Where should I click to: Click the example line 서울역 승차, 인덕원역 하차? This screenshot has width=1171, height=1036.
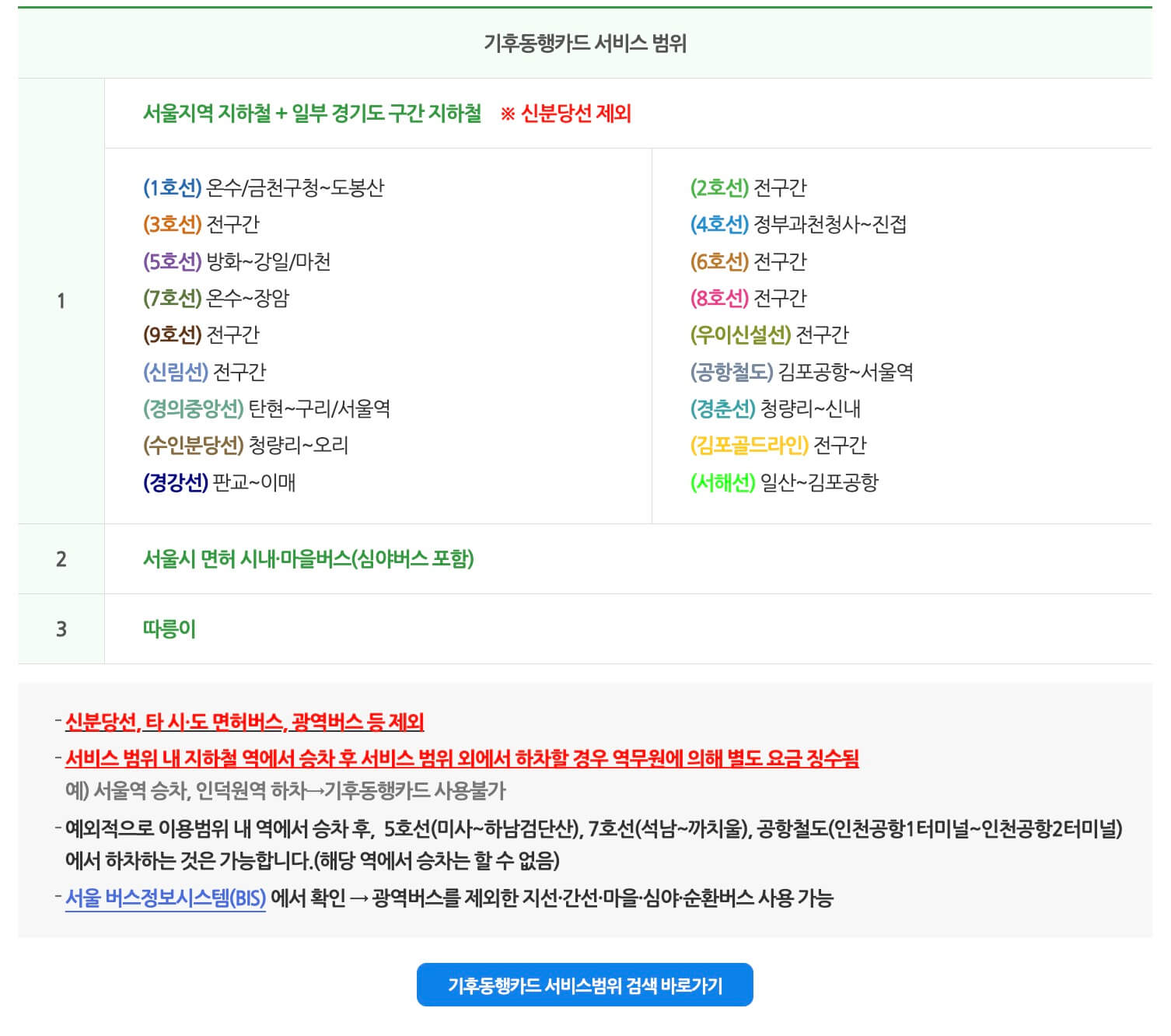click(285, 791)
